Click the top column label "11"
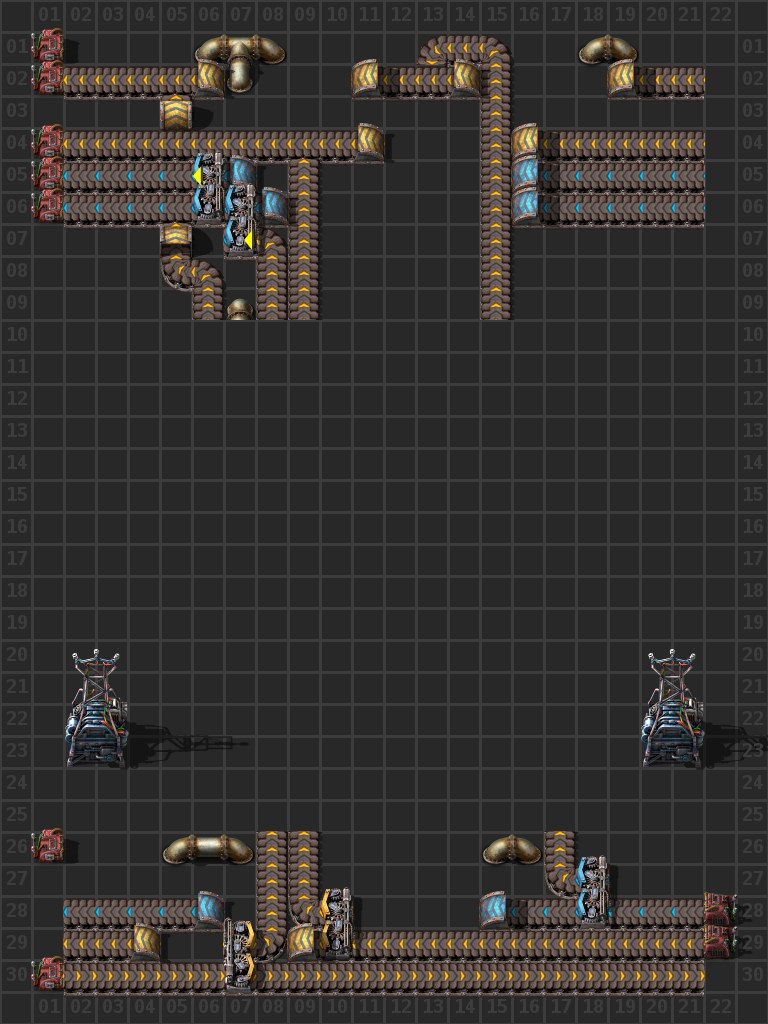 (369, 14)
